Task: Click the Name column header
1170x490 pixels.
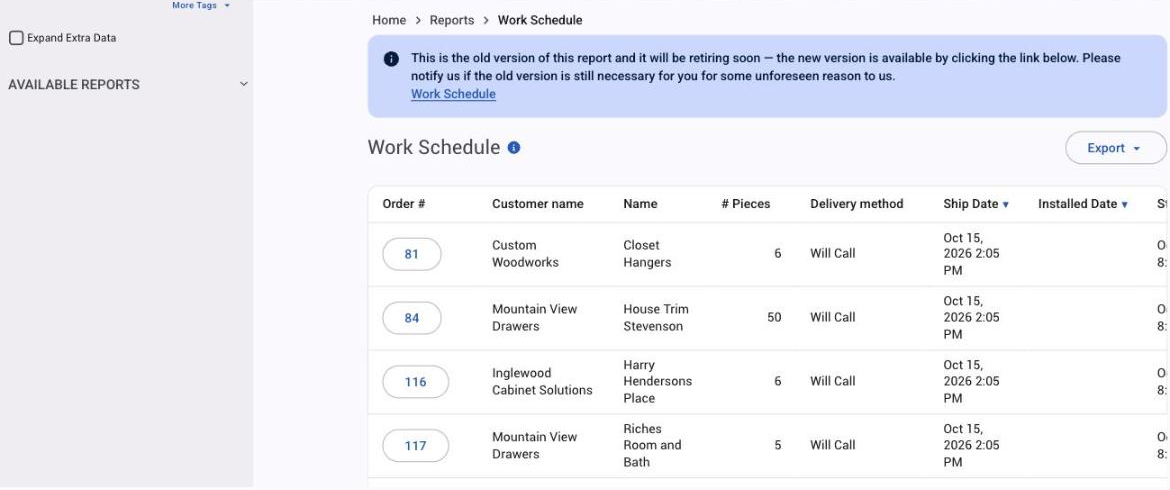Action: click(x=640, y=204)
